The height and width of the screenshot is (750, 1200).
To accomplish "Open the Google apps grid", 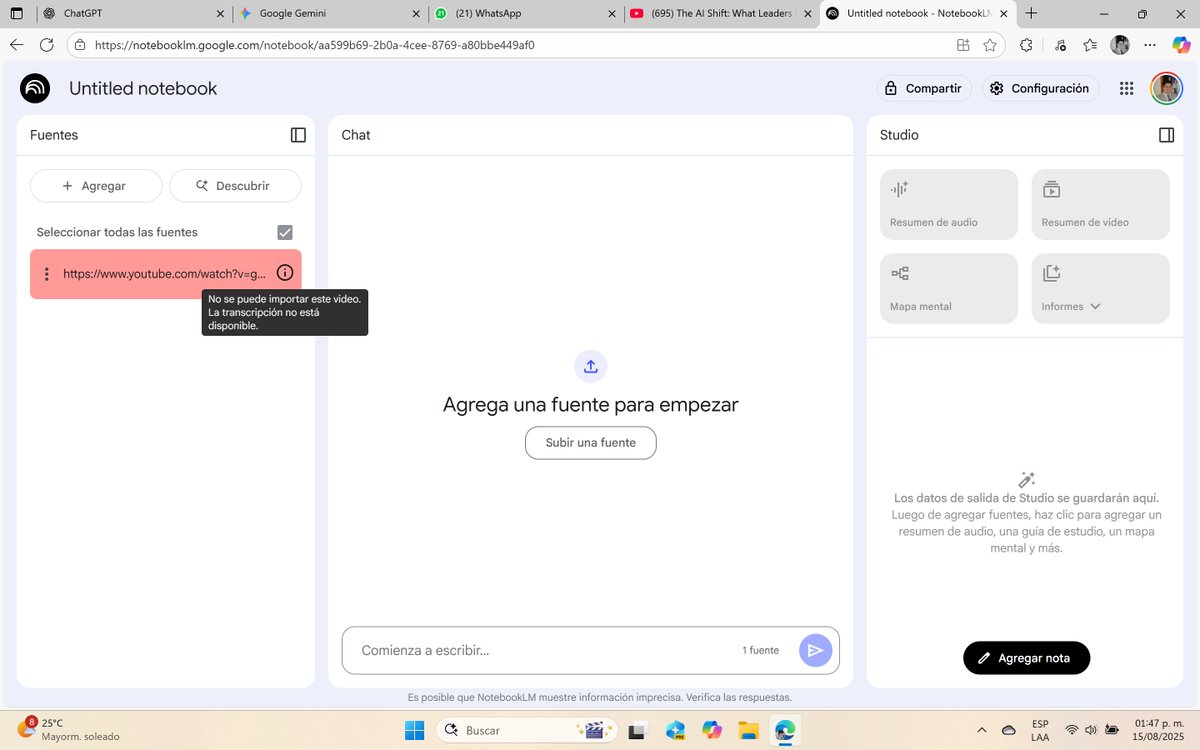I will [1126, 88].
